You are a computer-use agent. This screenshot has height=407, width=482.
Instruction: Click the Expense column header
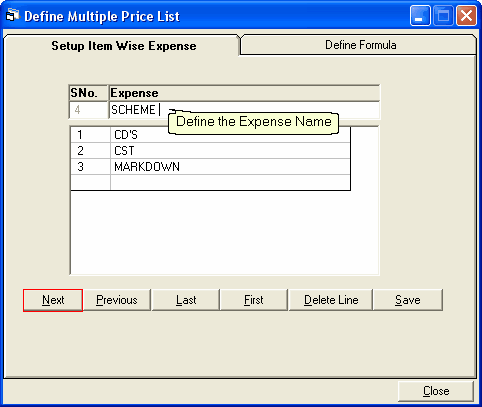click(x=244, y=93)
